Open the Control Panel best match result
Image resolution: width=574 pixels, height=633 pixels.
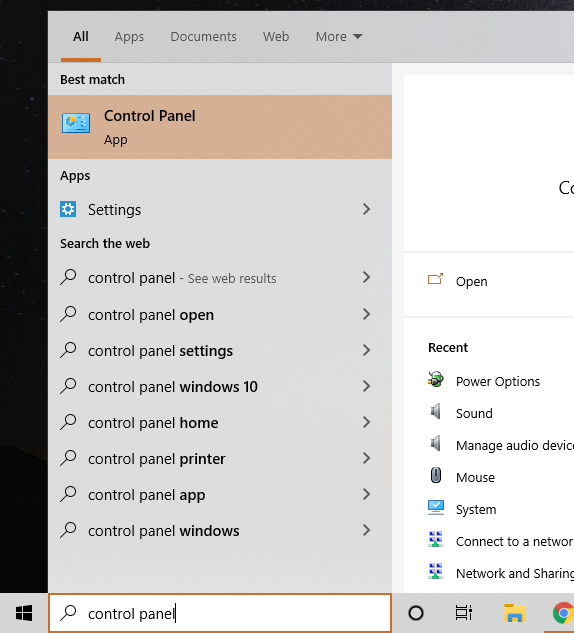point(220,127)
